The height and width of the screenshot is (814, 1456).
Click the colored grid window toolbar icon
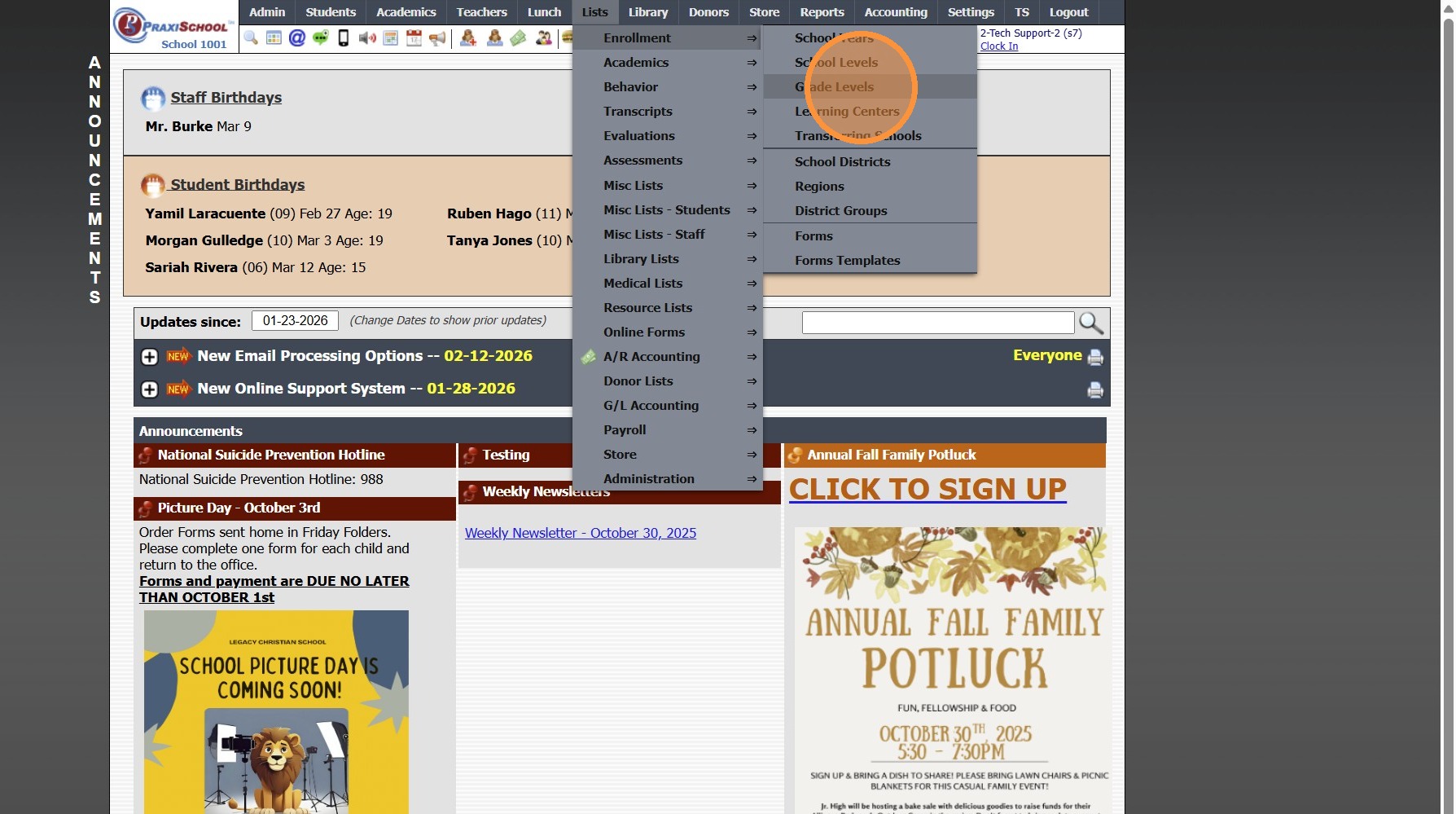click(x=274, y=37)
